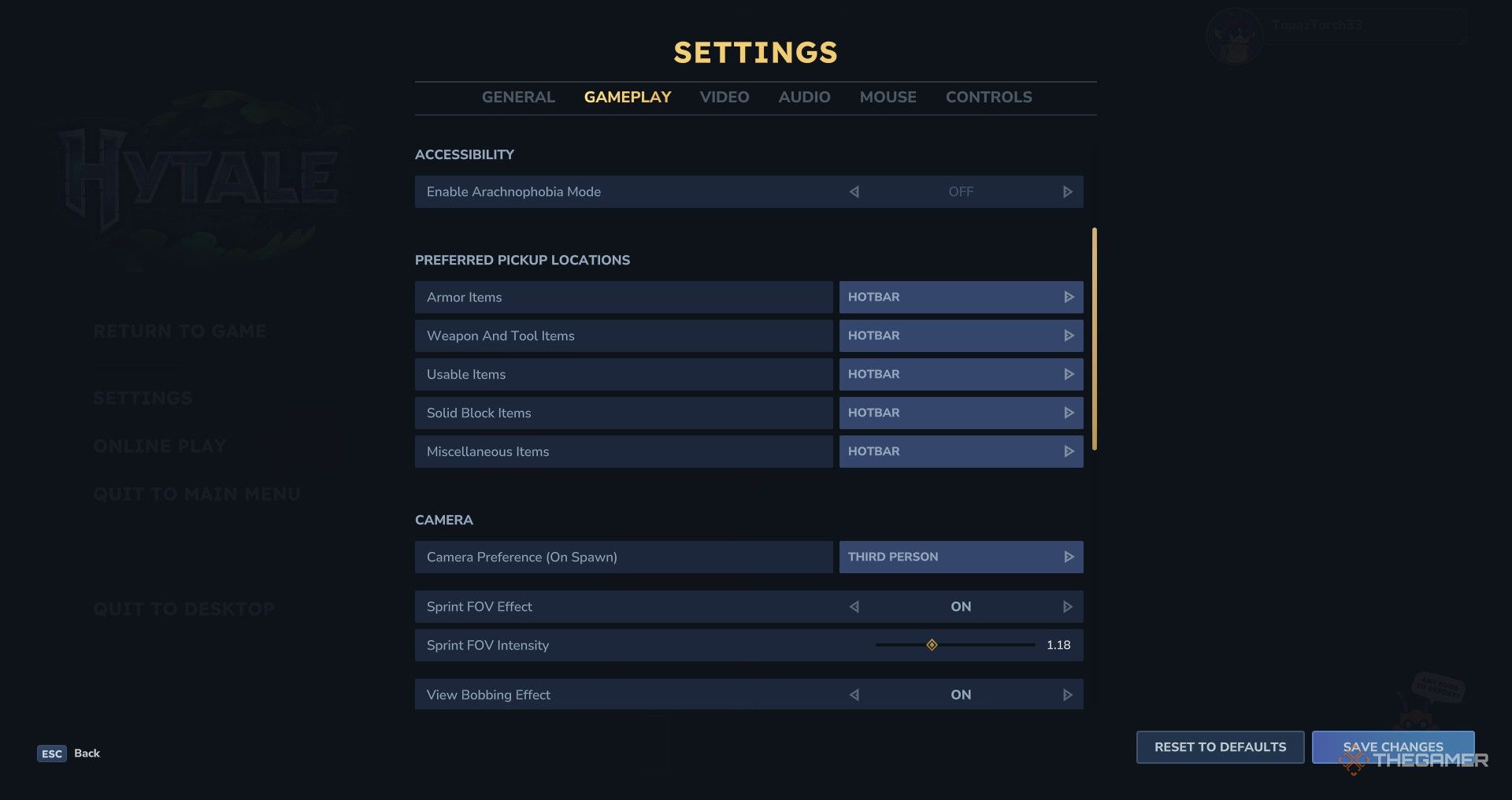Toggle Arachnophobia Mode OFF value

[x=960, y=192]
